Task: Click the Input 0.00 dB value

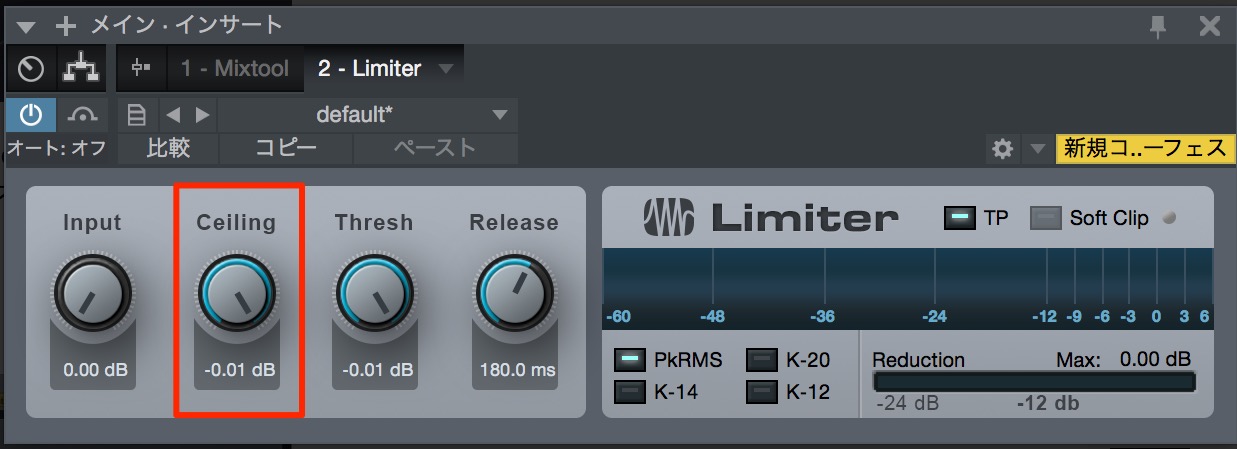Action: coord(95,370)
